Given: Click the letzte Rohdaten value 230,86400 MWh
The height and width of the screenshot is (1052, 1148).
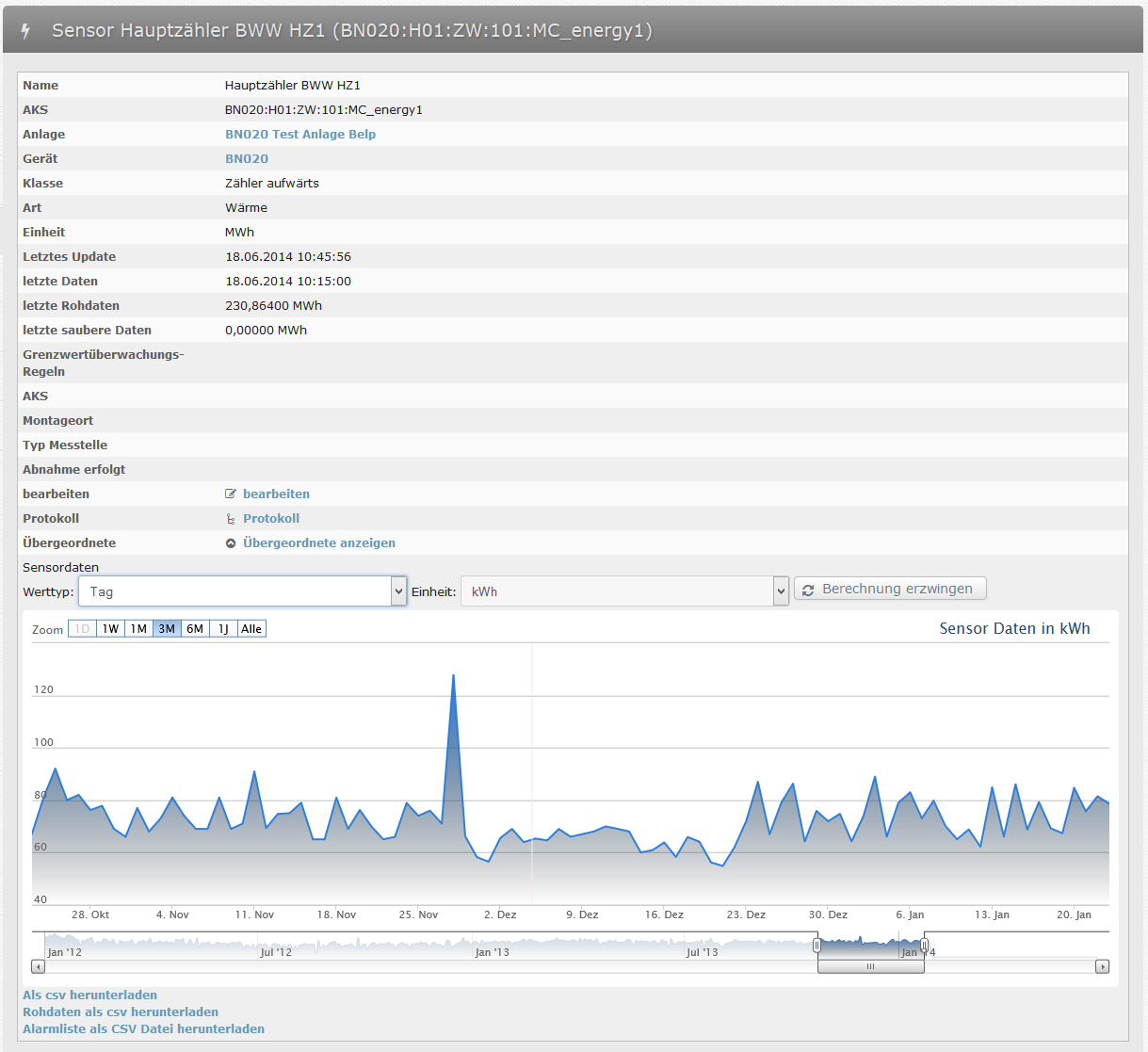Looking at the screenshot, I should pyautogui.click(x=273, y=305).
